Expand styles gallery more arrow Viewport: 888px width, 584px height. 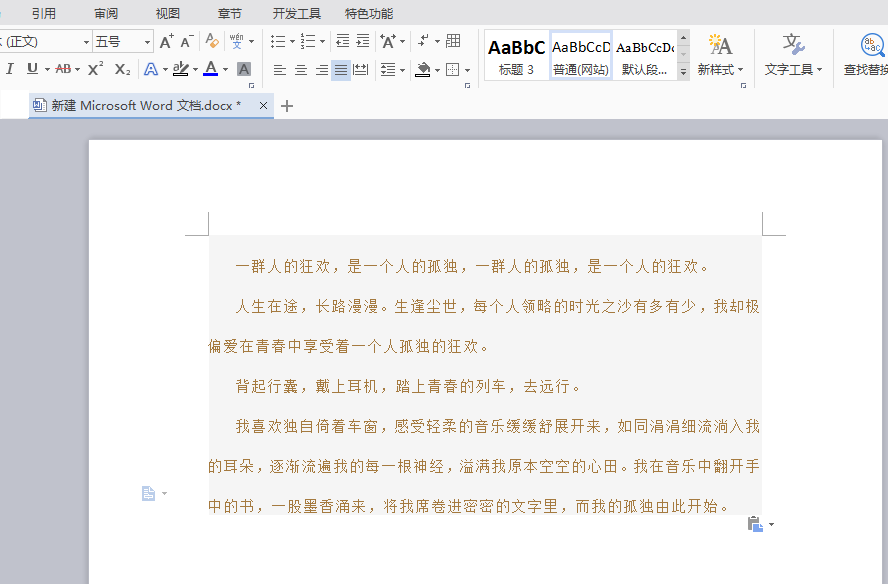pyautogui.click(x=684, y=72)
